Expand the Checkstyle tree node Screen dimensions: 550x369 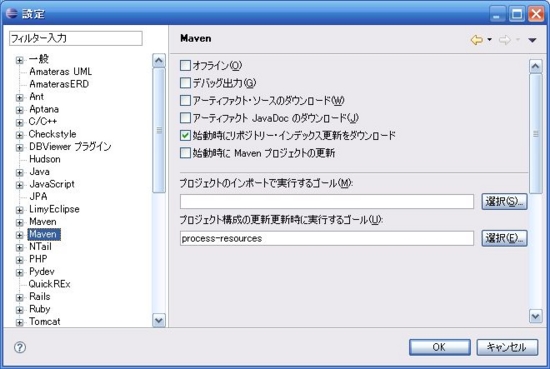tap(20, 135)
